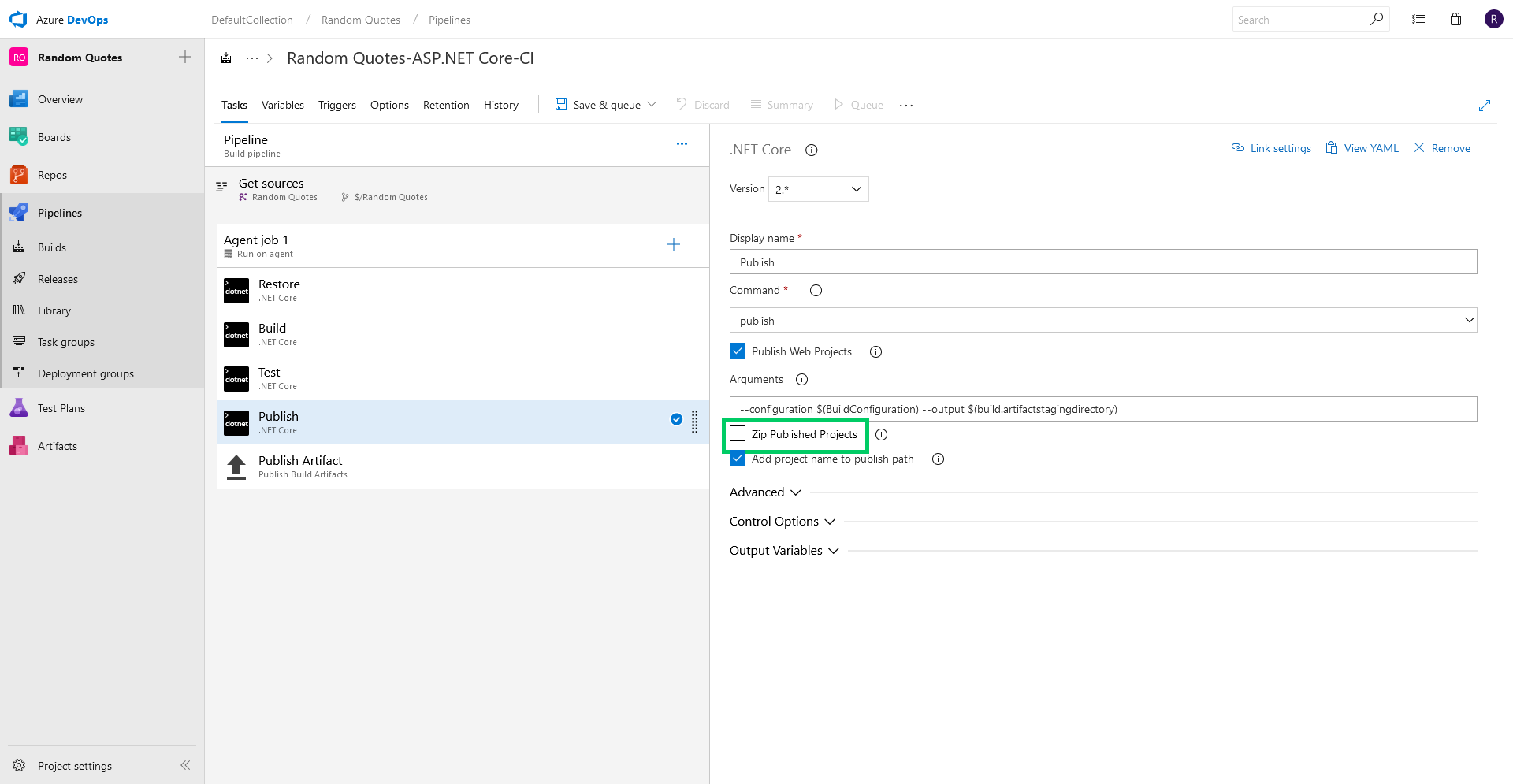Viewport: 1513px width, 784px height.
Task: Open DefaultCollection breadcrumb link
Action: [x=252, y=20]
